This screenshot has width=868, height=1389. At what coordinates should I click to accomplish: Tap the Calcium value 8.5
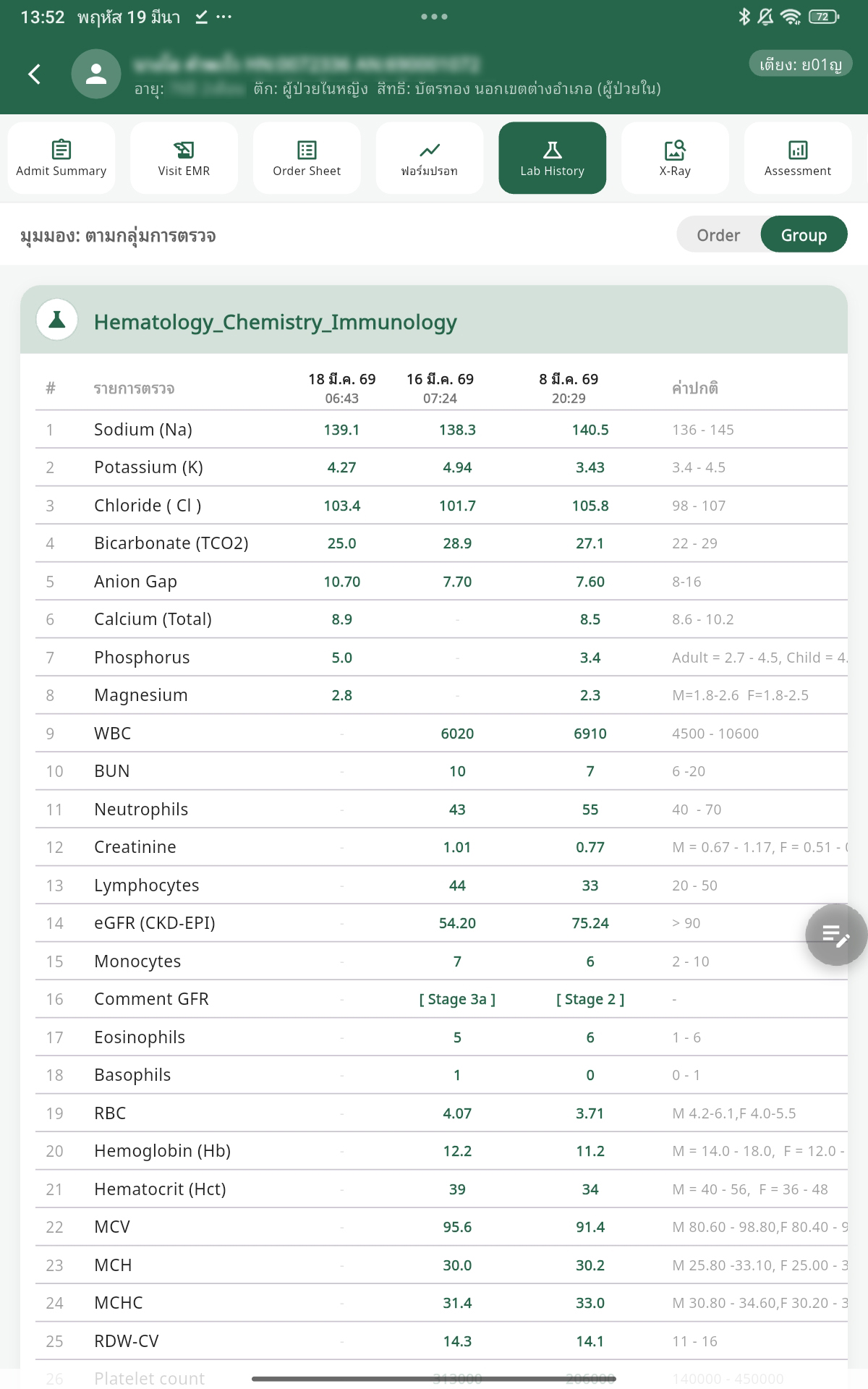pos(590,619)
